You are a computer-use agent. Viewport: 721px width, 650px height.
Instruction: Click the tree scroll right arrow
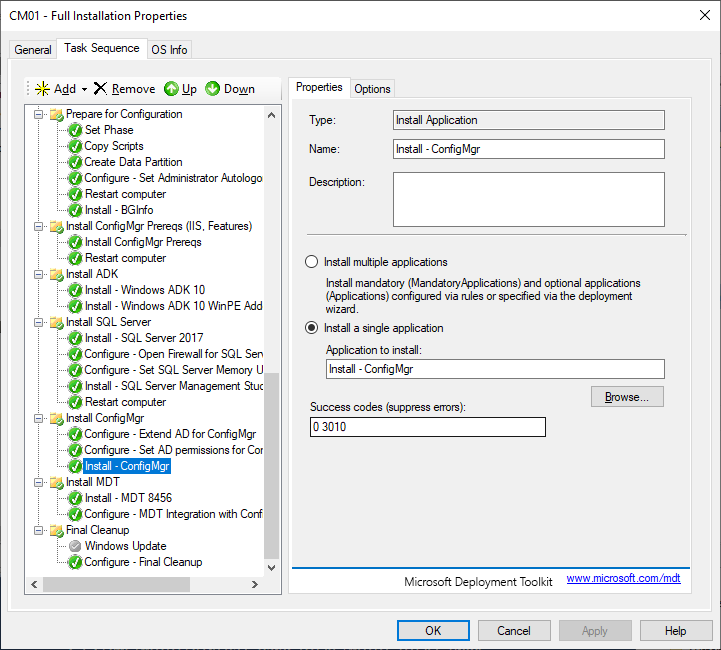[x=255, y=584]
